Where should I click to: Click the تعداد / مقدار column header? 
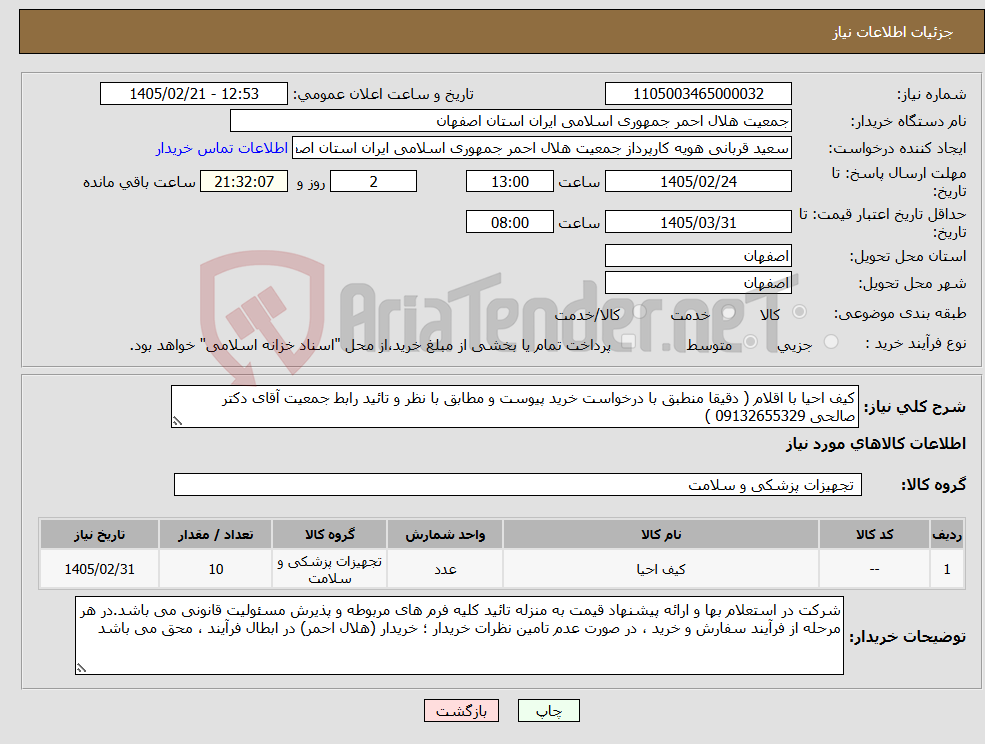point(215,534)
